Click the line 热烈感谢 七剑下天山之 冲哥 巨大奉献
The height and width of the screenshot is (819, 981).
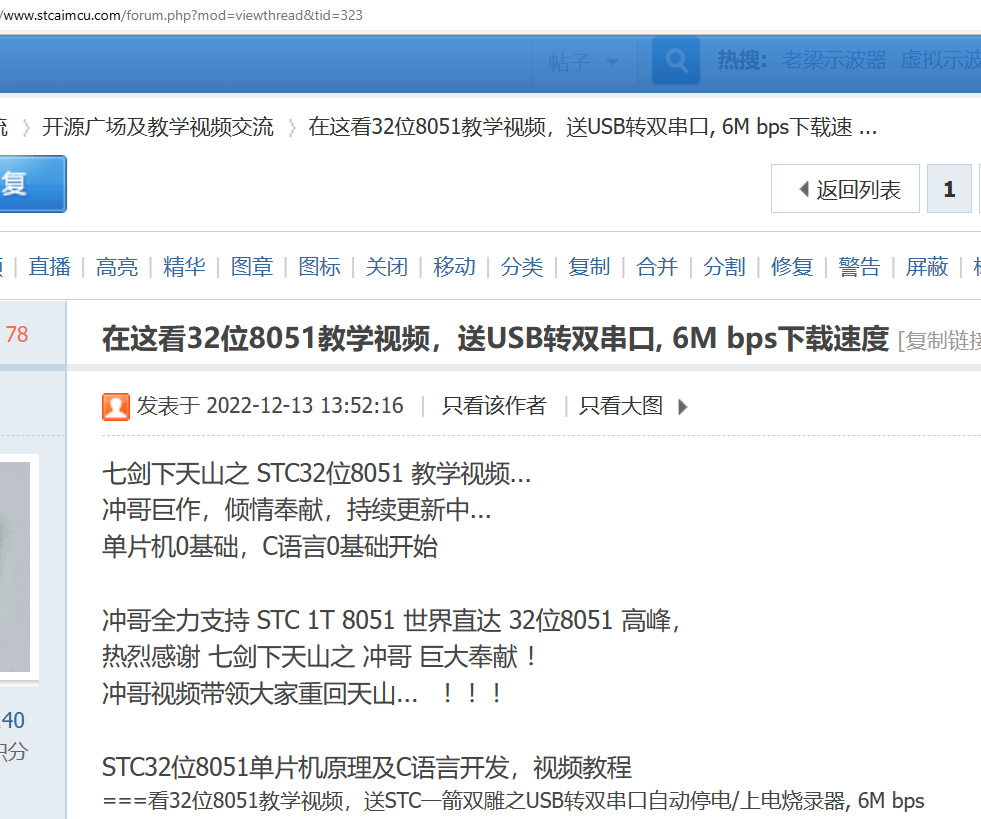pyautogui.click(x=320, y=657)
